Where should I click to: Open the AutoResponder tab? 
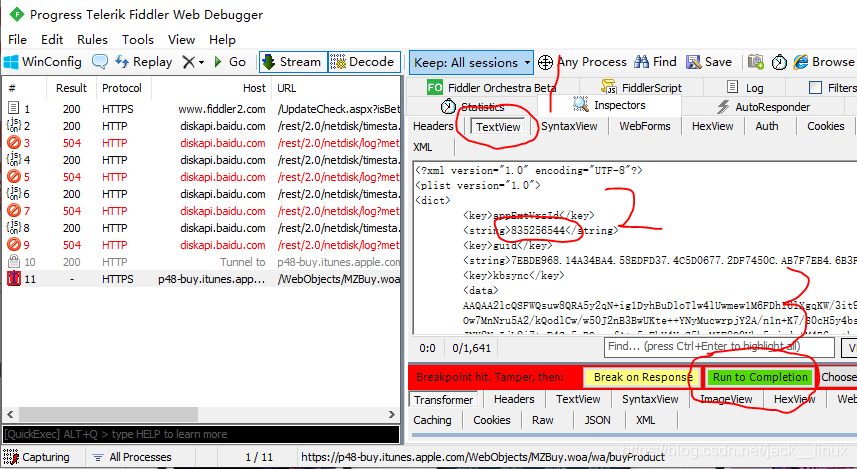[763, 107]
